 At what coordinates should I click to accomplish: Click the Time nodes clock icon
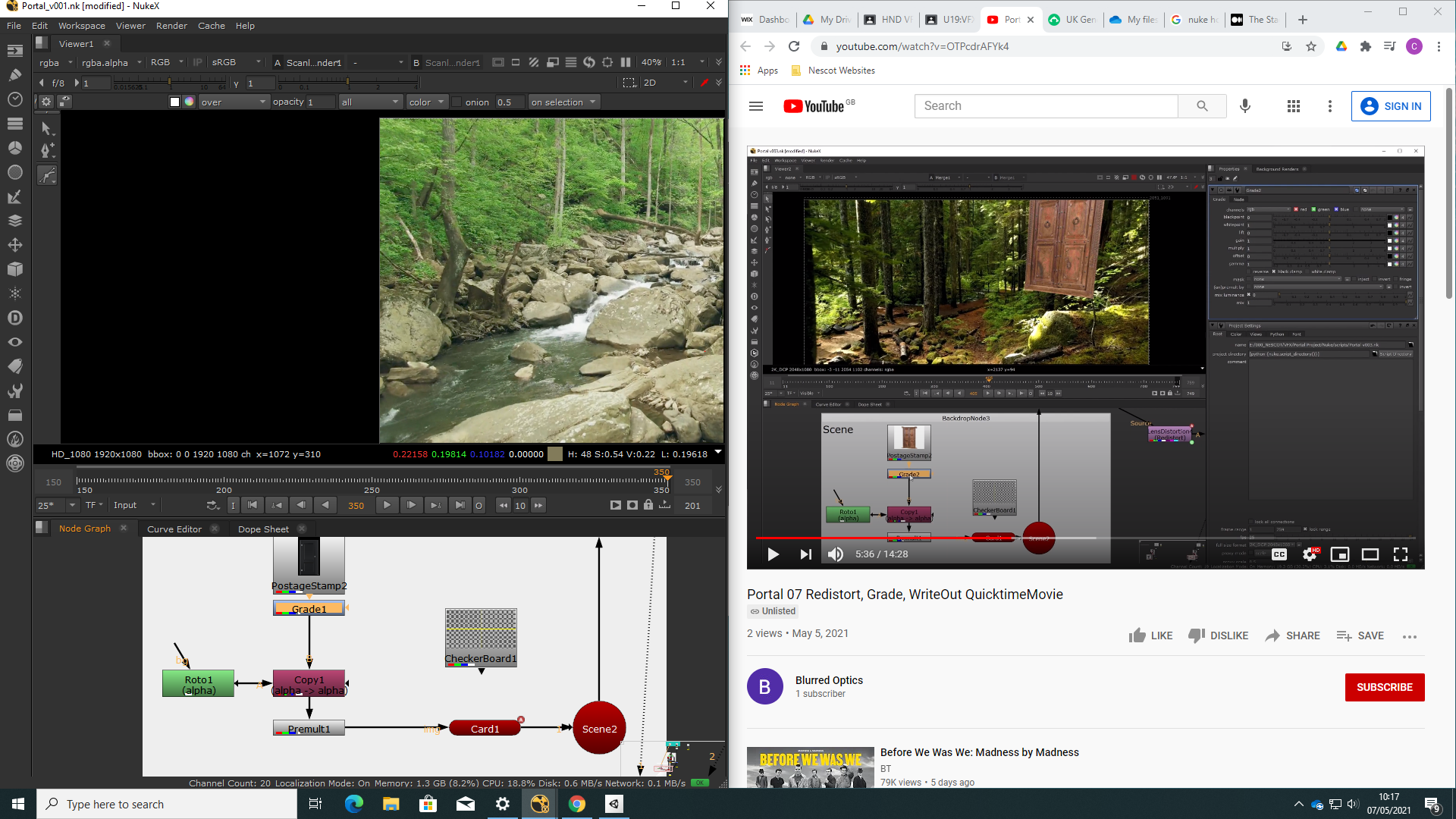tap(15, 99)
